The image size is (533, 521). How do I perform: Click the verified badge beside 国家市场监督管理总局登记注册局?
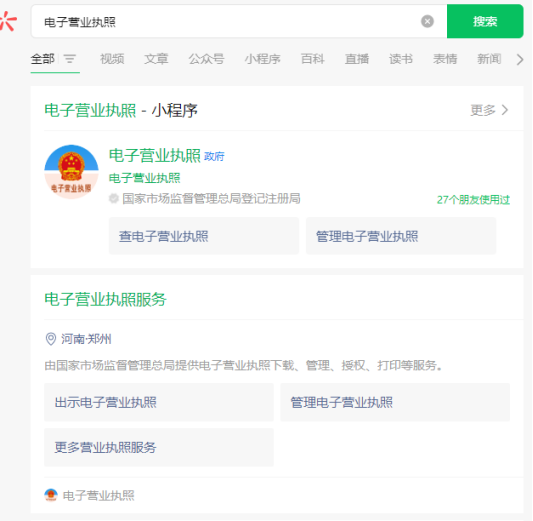114,198
